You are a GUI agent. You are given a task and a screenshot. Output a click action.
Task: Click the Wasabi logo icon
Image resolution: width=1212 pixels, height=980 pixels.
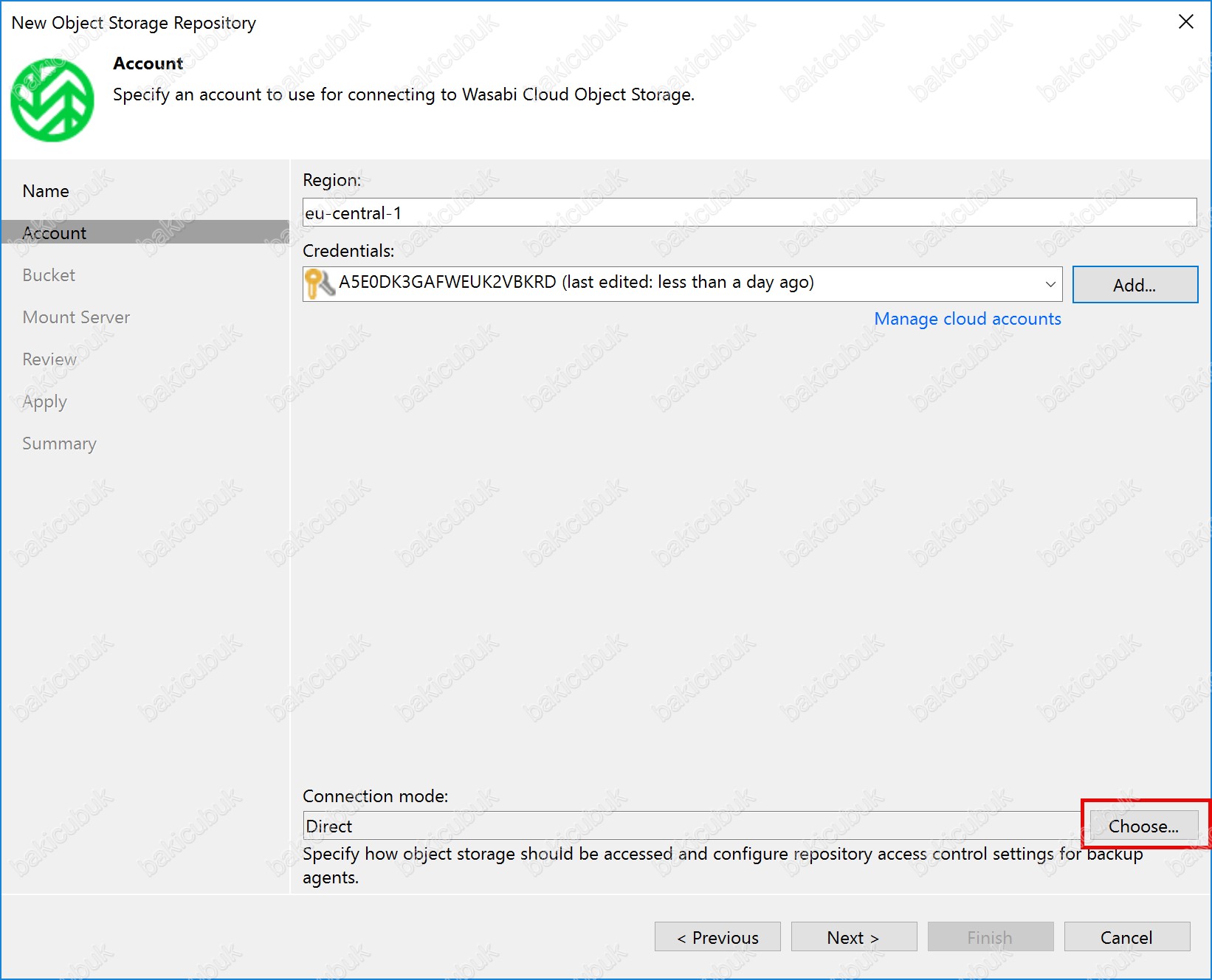[x=52, y=100]
